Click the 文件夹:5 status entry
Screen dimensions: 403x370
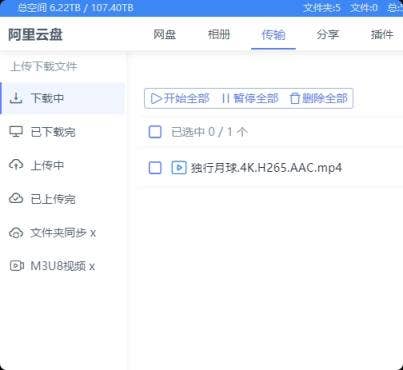click(x=322, y=8)
